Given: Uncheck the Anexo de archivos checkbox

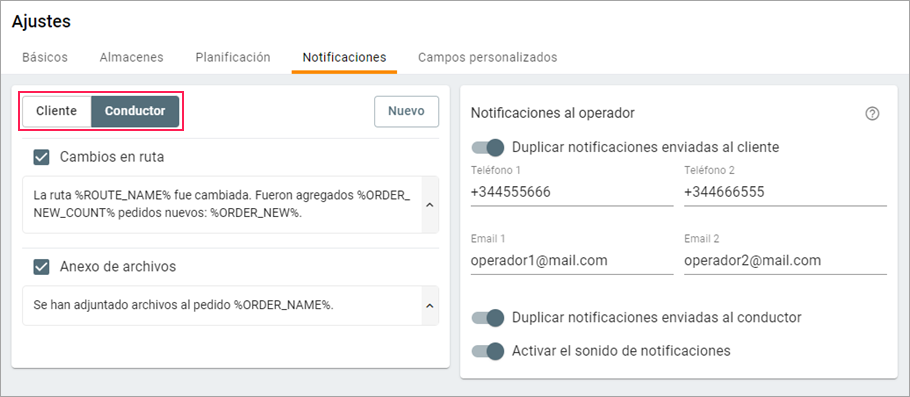Looking at the screenshot, I should (x=41, y=266).
